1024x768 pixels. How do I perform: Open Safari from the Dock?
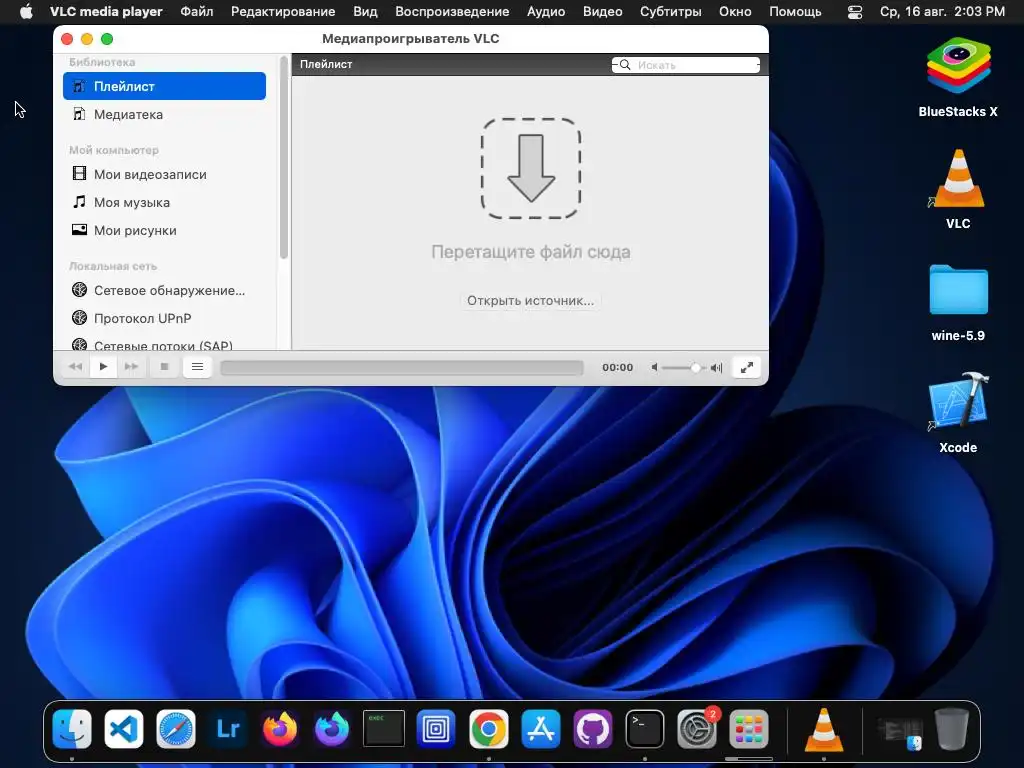176,729
